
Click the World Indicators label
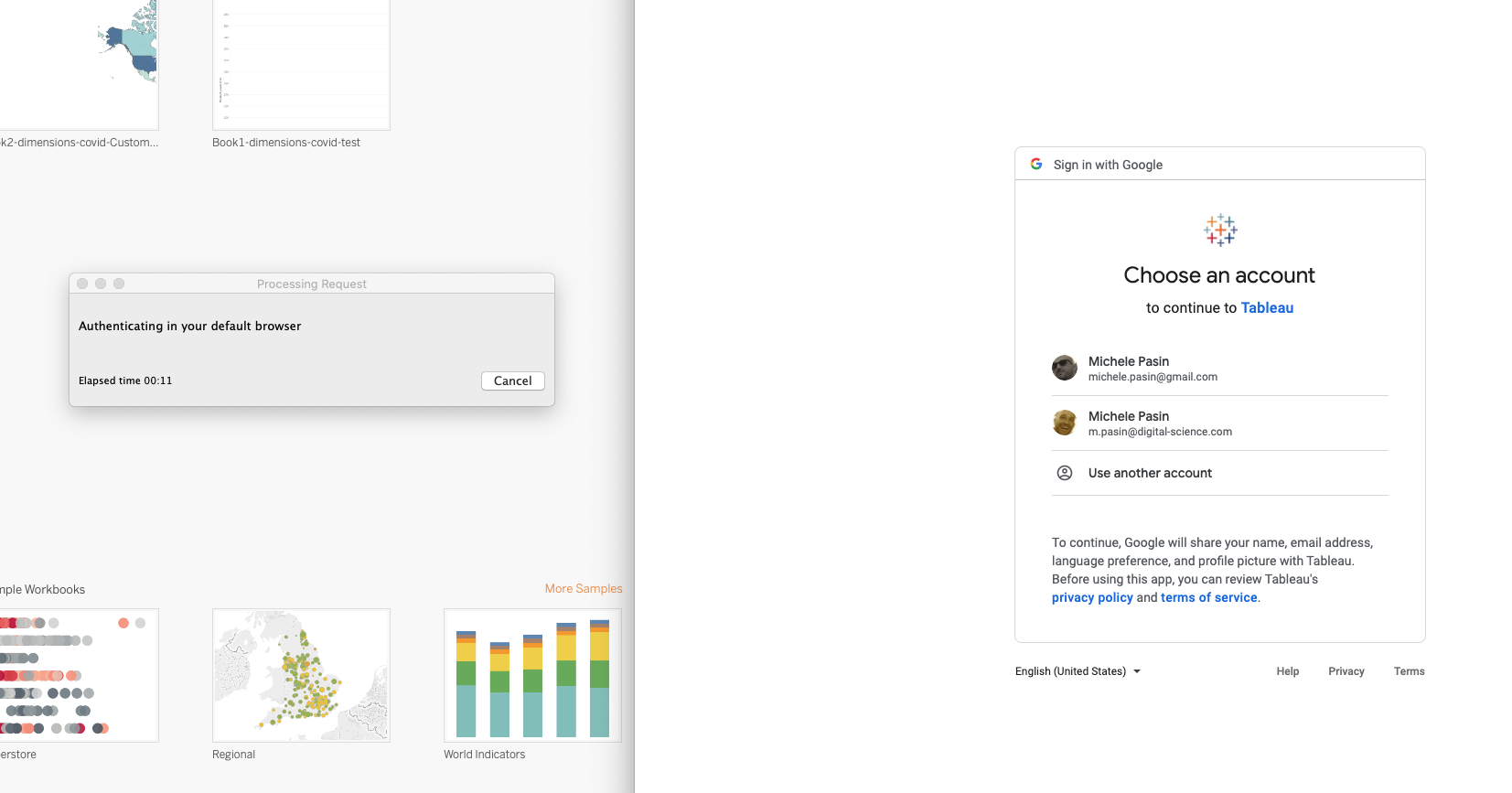click(485, 755)
